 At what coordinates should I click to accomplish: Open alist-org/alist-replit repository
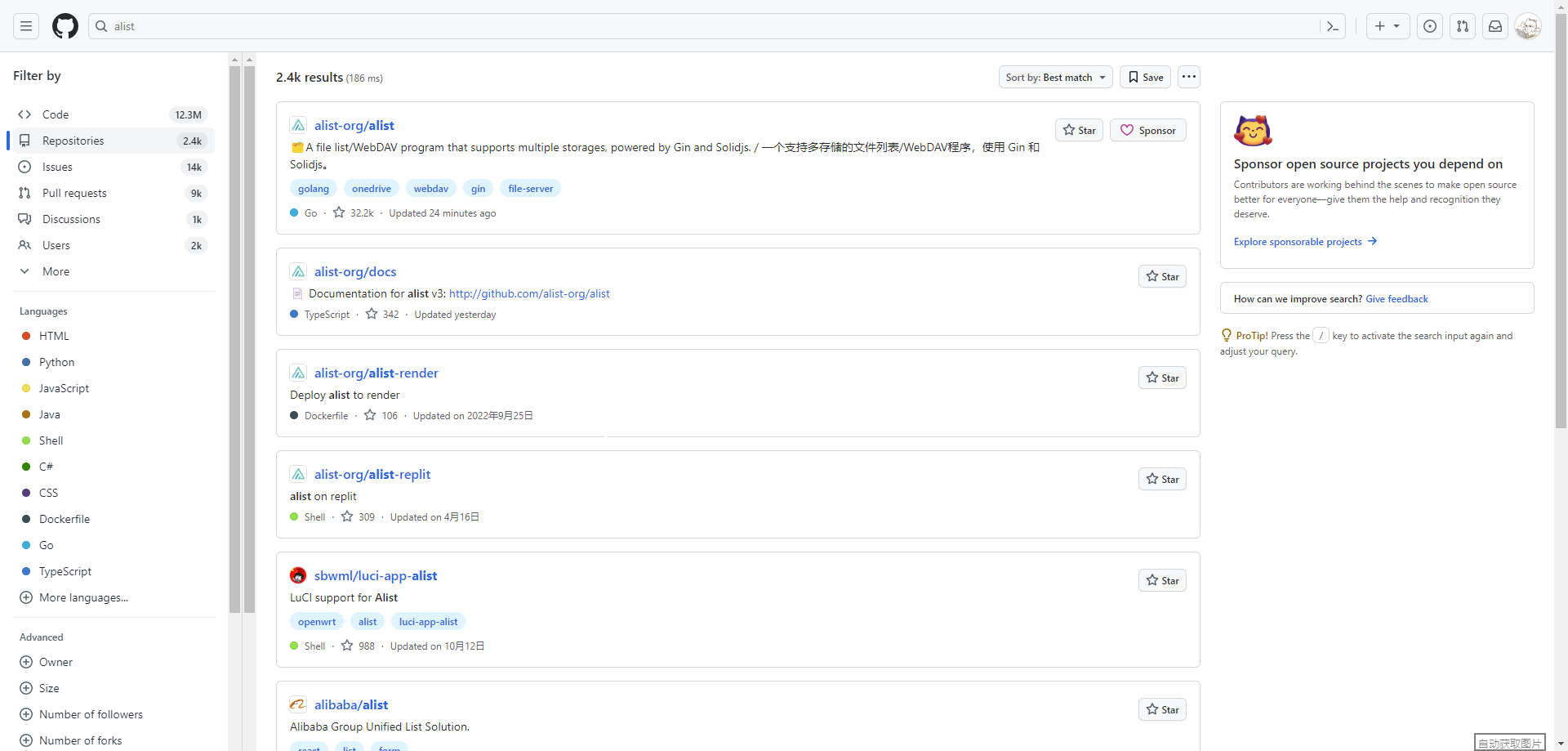pyautogui.click(x=372, y=474)
